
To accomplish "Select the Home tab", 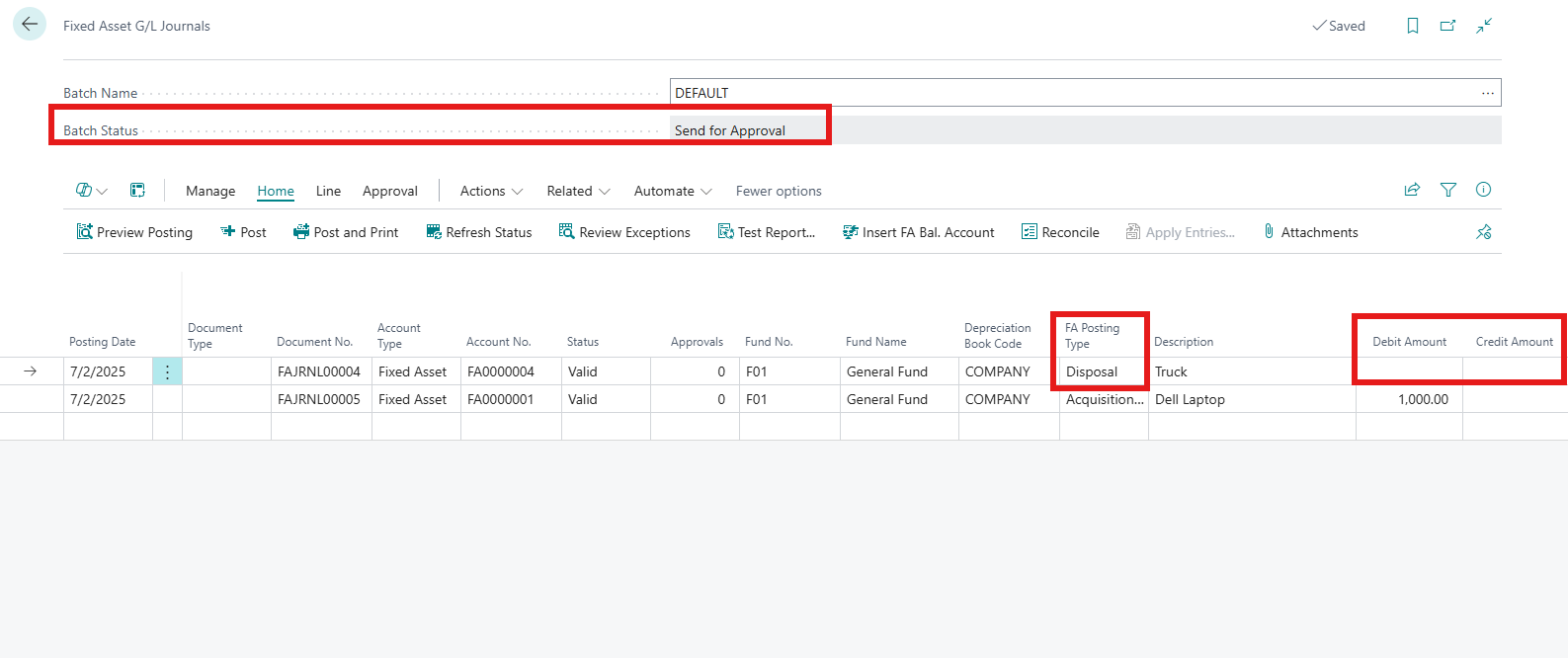I will pos(276,191).
